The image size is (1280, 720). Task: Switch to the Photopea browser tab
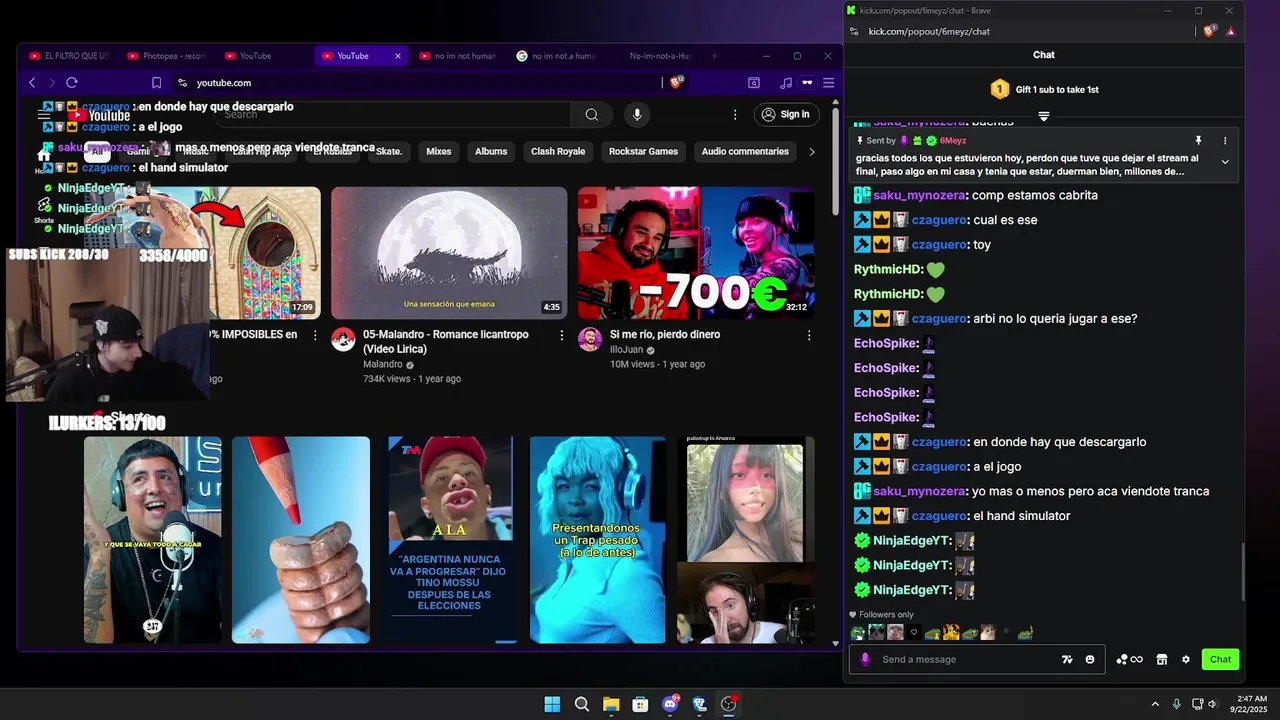click(166, 56)
